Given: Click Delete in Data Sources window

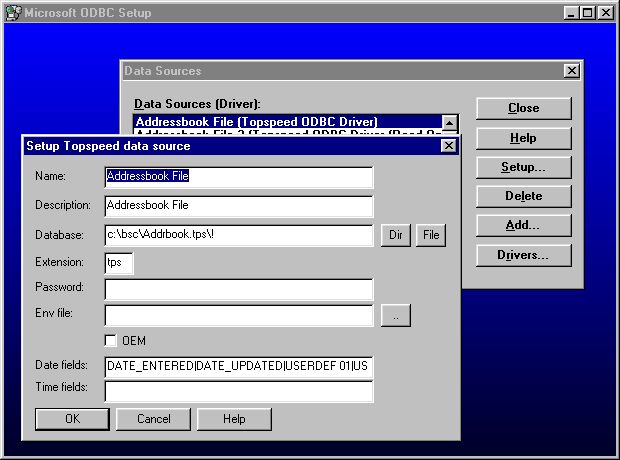Looking at the screenshot, I should click(x=524, y=196).
